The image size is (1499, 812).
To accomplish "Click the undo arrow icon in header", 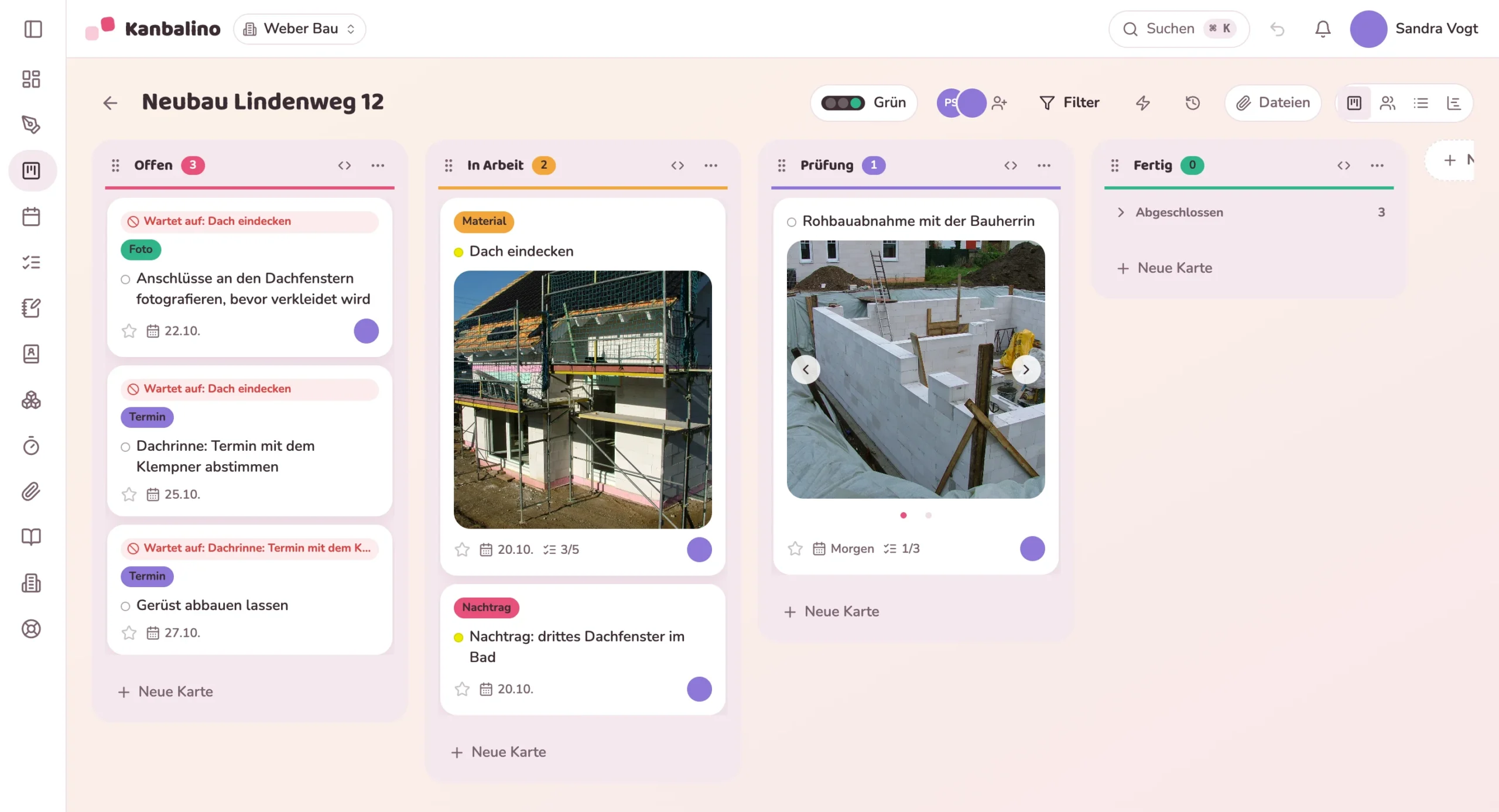I will click(1277, 29).
